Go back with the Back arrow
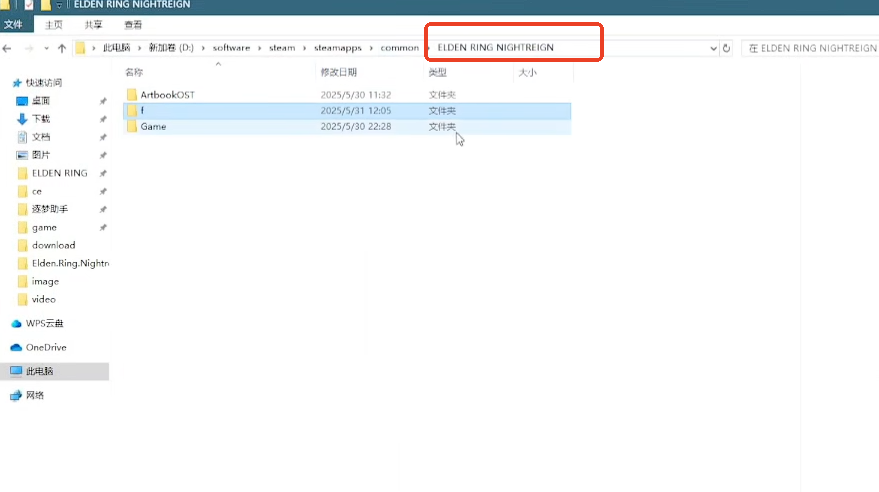Image resolution: width=879 pixels, height=492 pixels. pyautogui.click(x=7, y=48)
